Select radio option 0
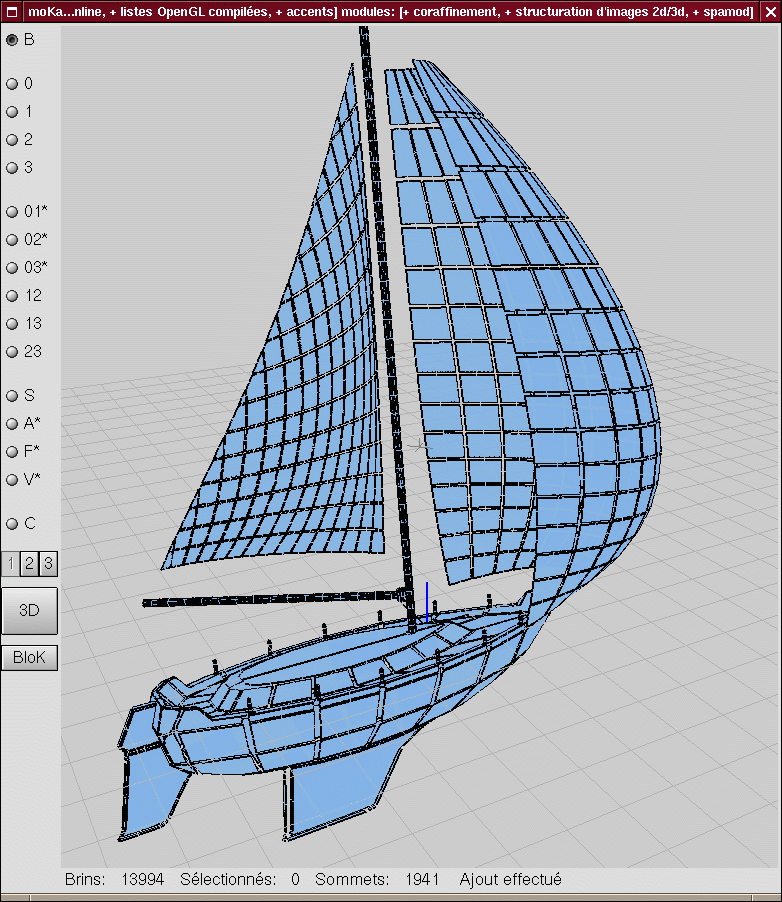This screenshot has width=782, height=902. (x=13, y=84)
